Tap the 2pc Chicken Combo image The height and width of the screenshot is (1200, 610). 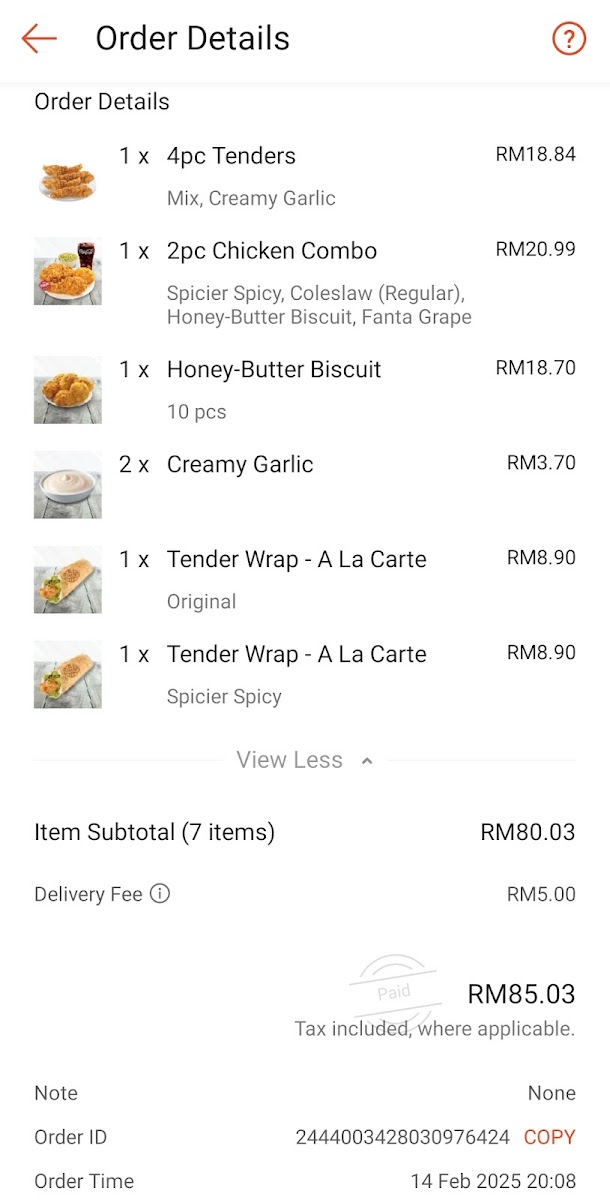point(67,271)
